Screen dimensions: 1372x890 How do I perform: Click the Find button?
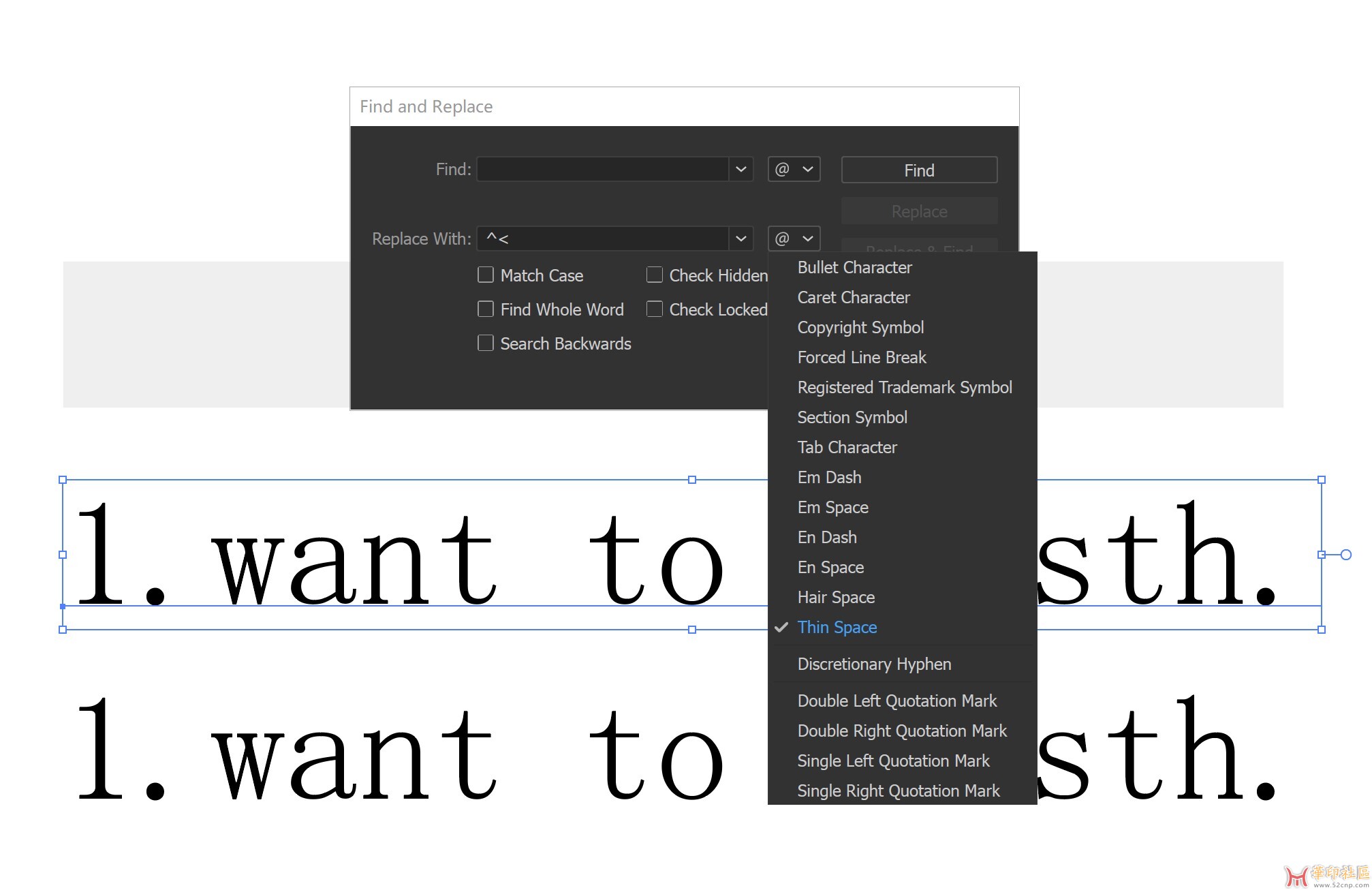(918, 170)
